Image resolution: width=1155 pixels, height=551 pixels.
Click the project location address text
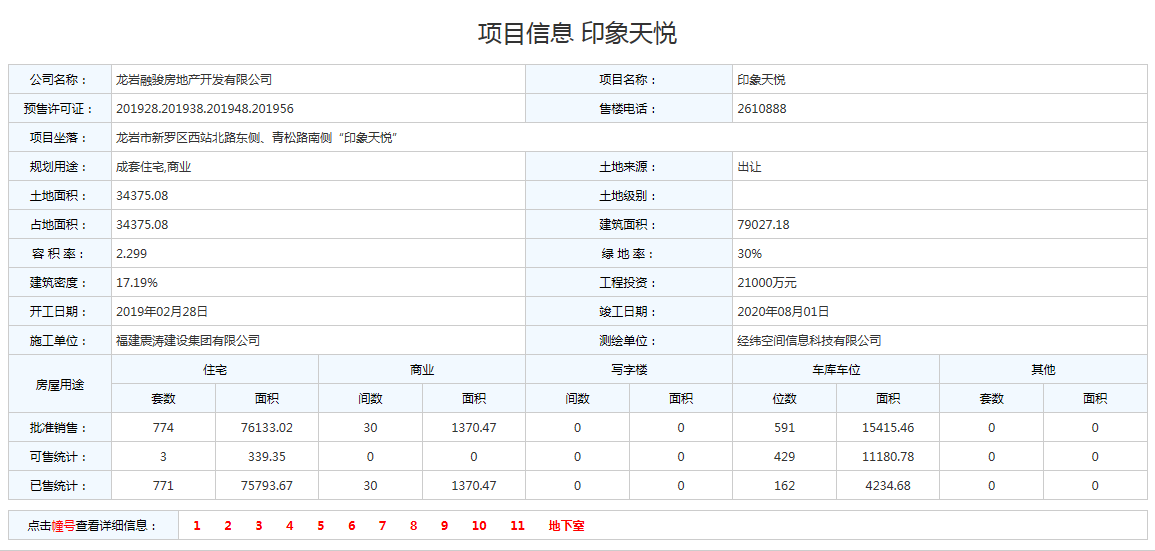[257, 138]
